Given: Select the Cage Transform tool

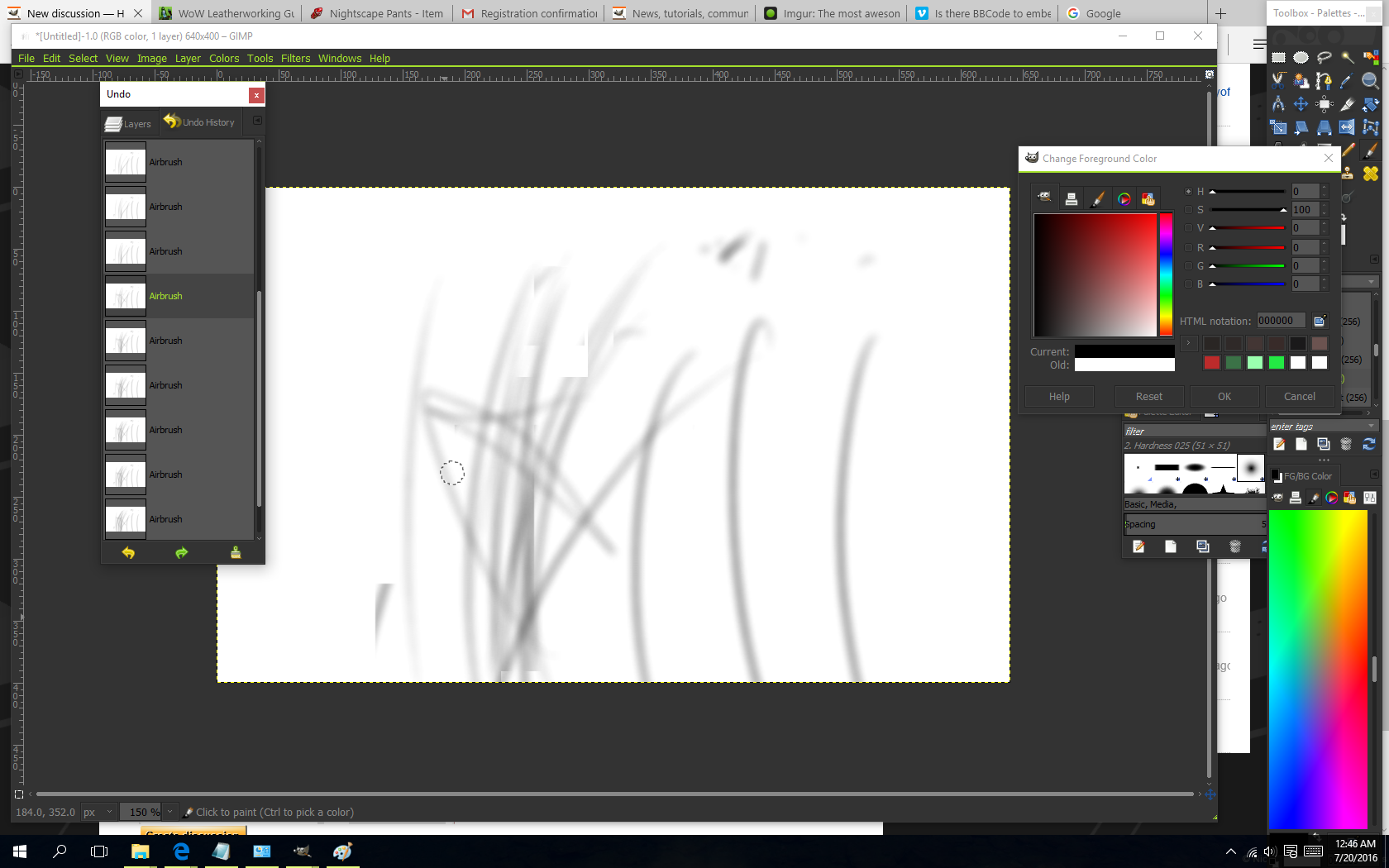Looking at the screenshot, I should coord(1371,126).
